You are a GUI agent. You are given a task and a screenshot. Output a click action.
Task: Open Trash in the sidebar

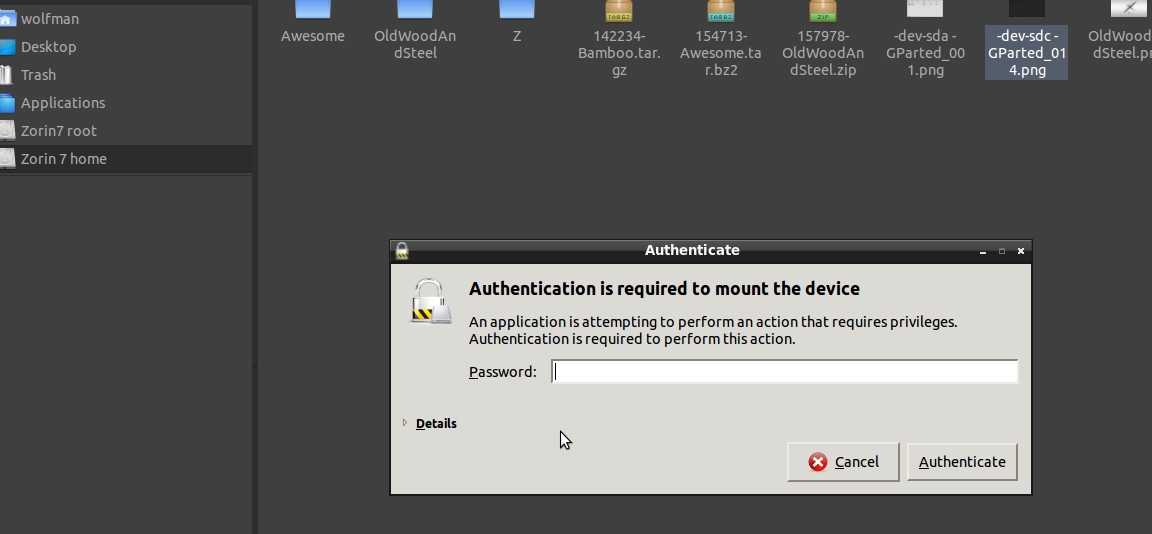pos(38,75)
